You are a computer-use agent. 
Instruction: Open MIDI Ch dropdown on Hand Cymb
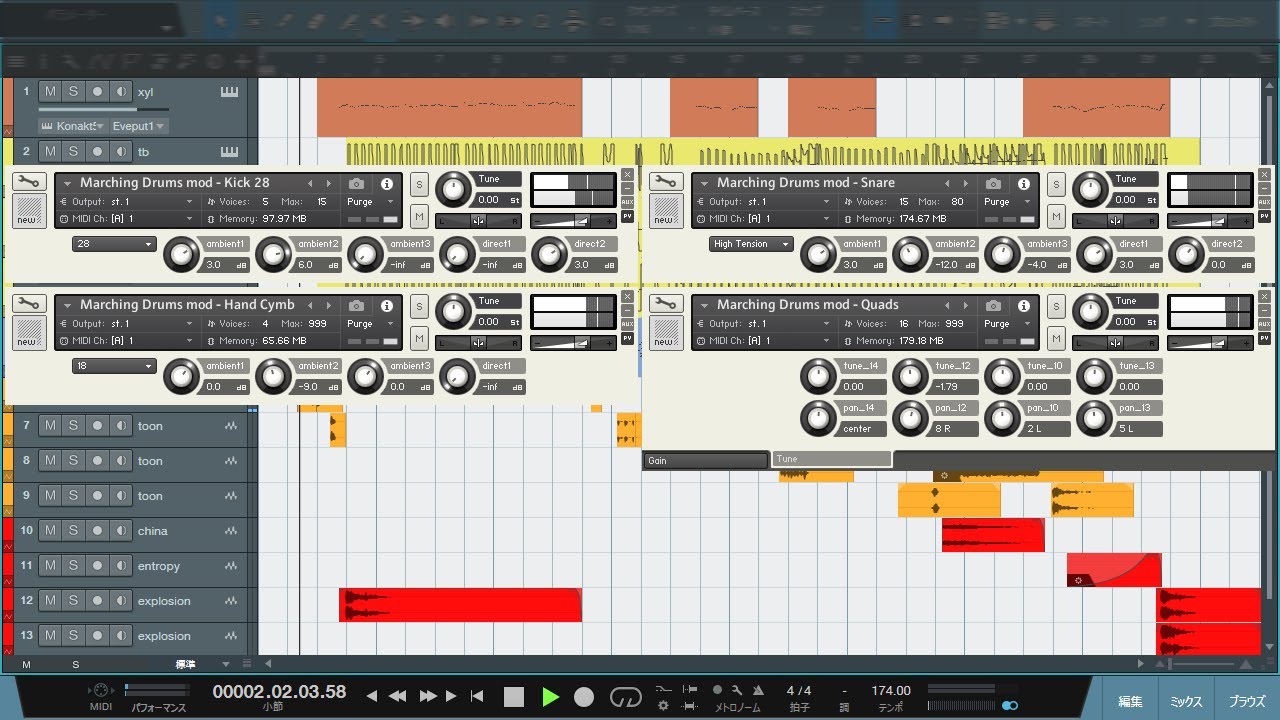pos(127,340)
